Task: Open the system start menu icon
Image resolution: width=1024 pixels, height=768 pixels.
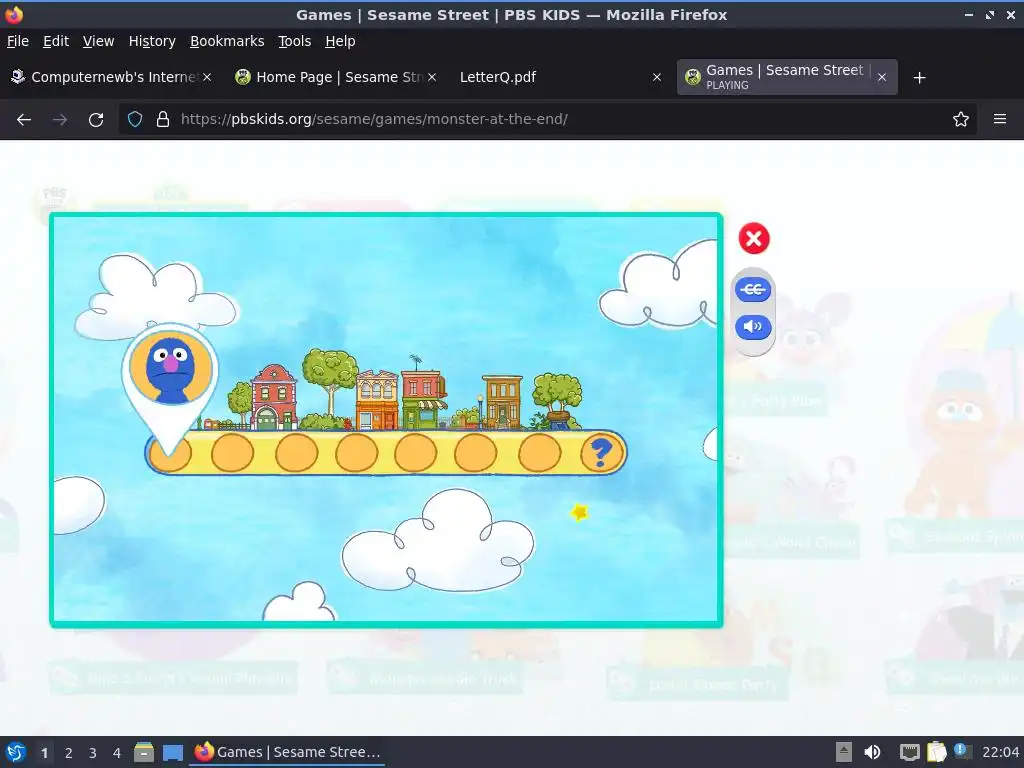Action: pos(15,752)
